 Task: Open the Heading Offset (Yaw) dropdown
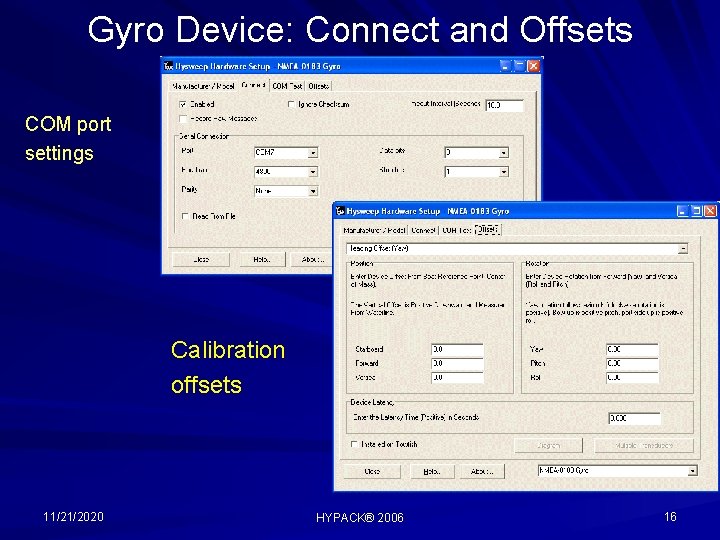click(x=683, y=249)
